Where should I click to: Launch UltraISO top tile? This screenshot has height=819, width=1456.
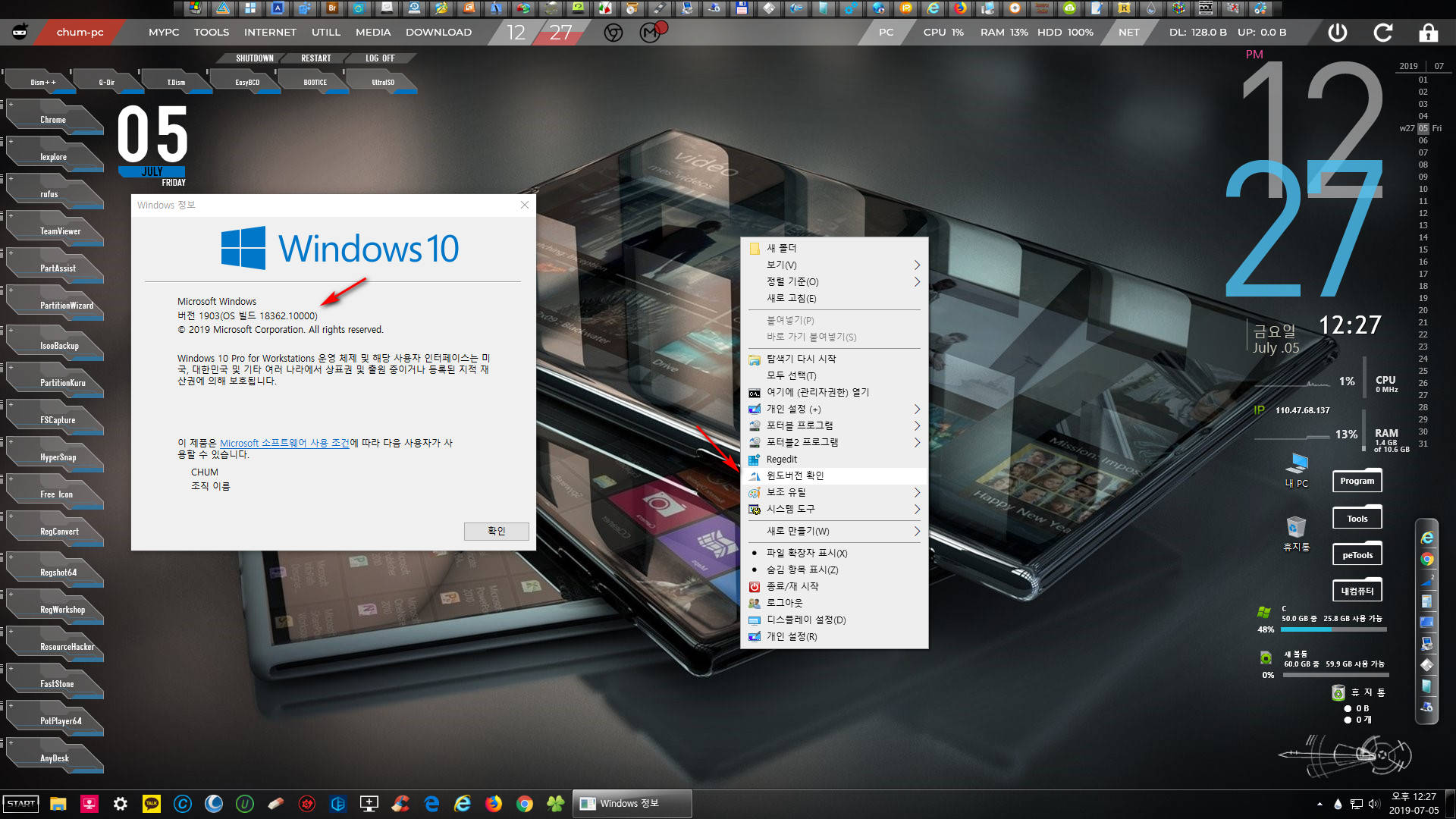click(383, 82)
